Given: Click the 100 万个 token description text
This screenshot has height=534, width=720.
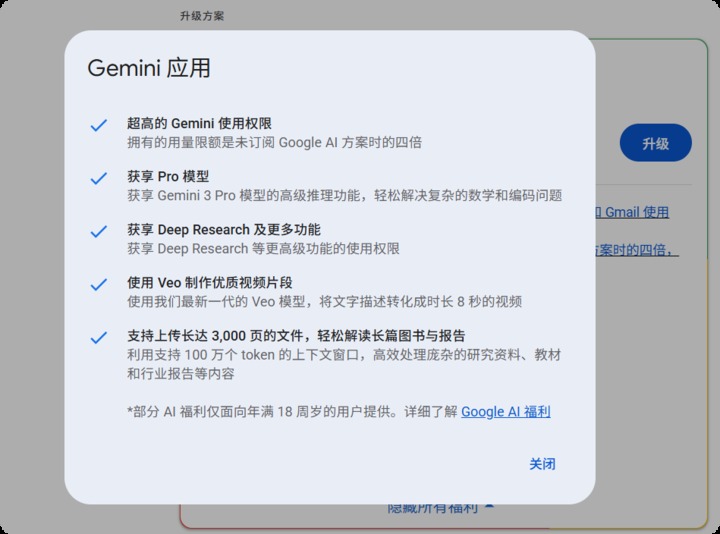Looking at the screenshot, I should pyautogui.click(x=344, y=364).
